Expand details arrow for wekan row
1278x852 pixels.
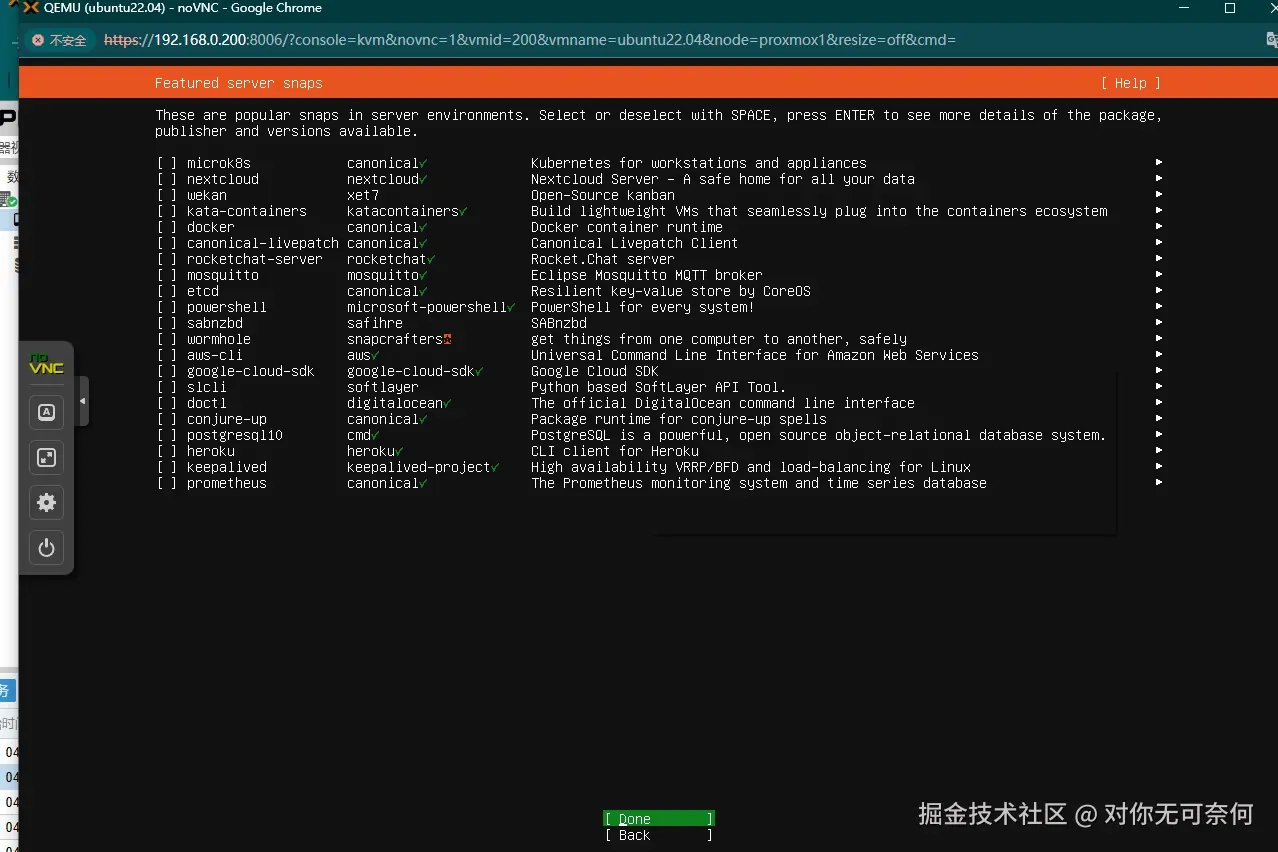[1159, 194]
